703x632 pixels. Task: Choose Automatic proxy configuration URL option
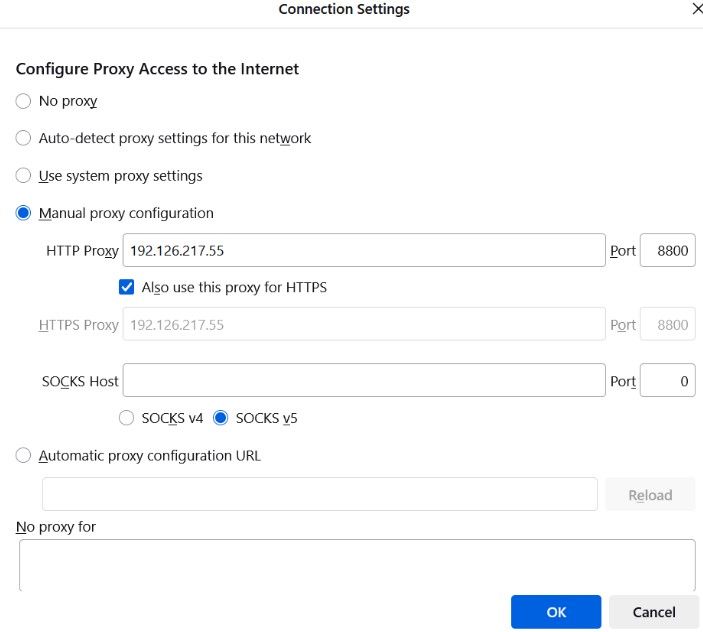tap(23, 455)
